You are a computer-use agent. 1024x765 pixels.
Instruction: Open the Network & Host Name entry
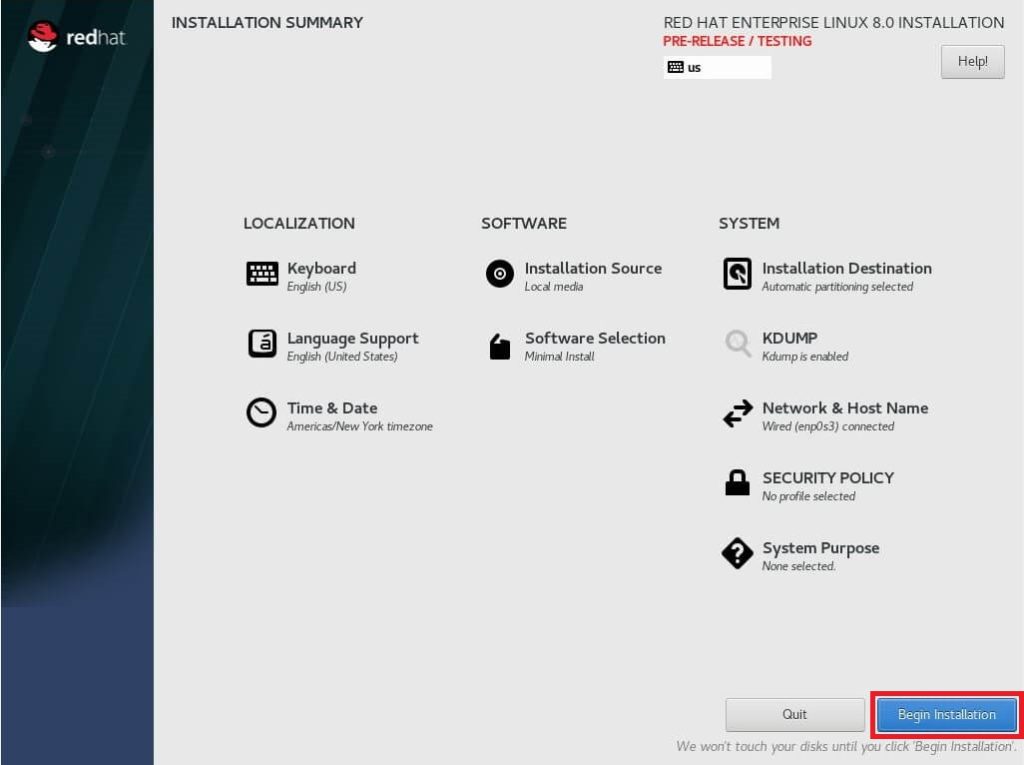[x=844, y=409]
